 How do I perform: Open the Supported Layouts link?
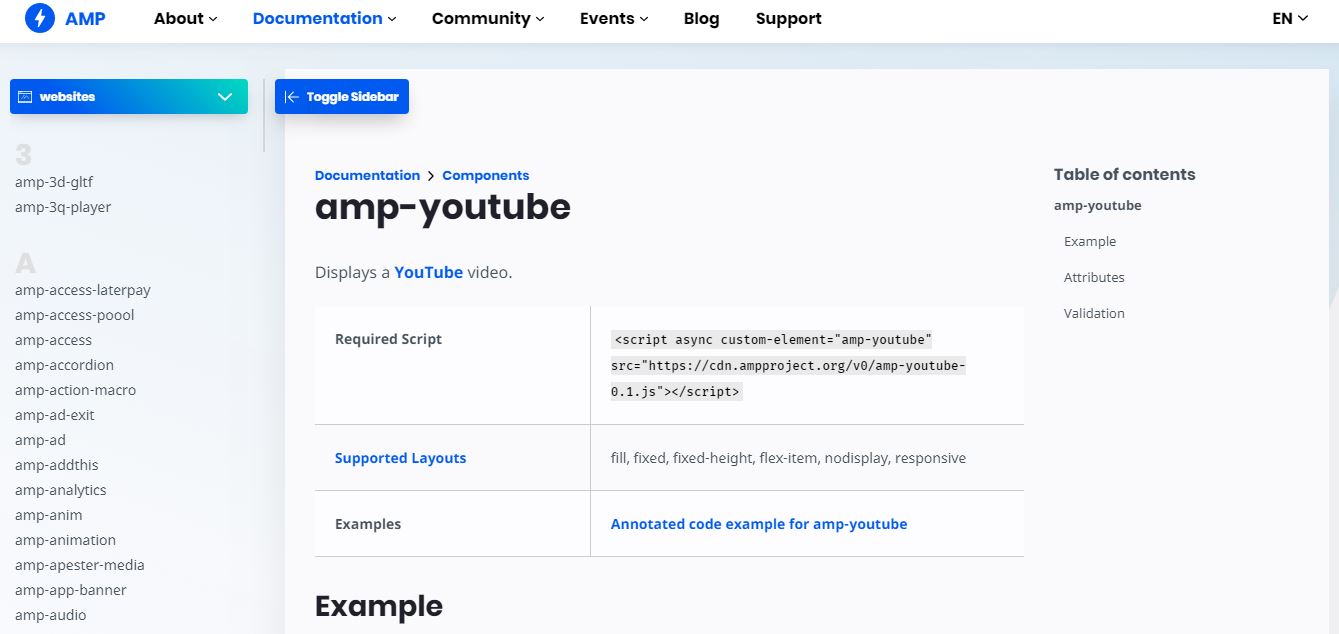pos(400,458)
